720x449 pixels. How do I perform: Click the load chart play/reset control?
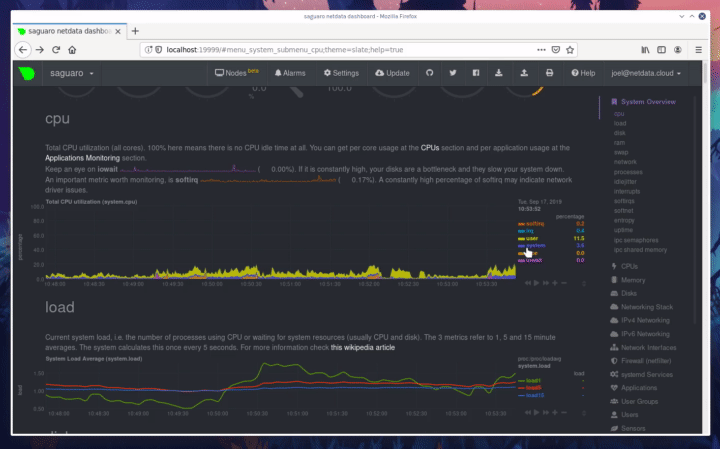point(536,413)
